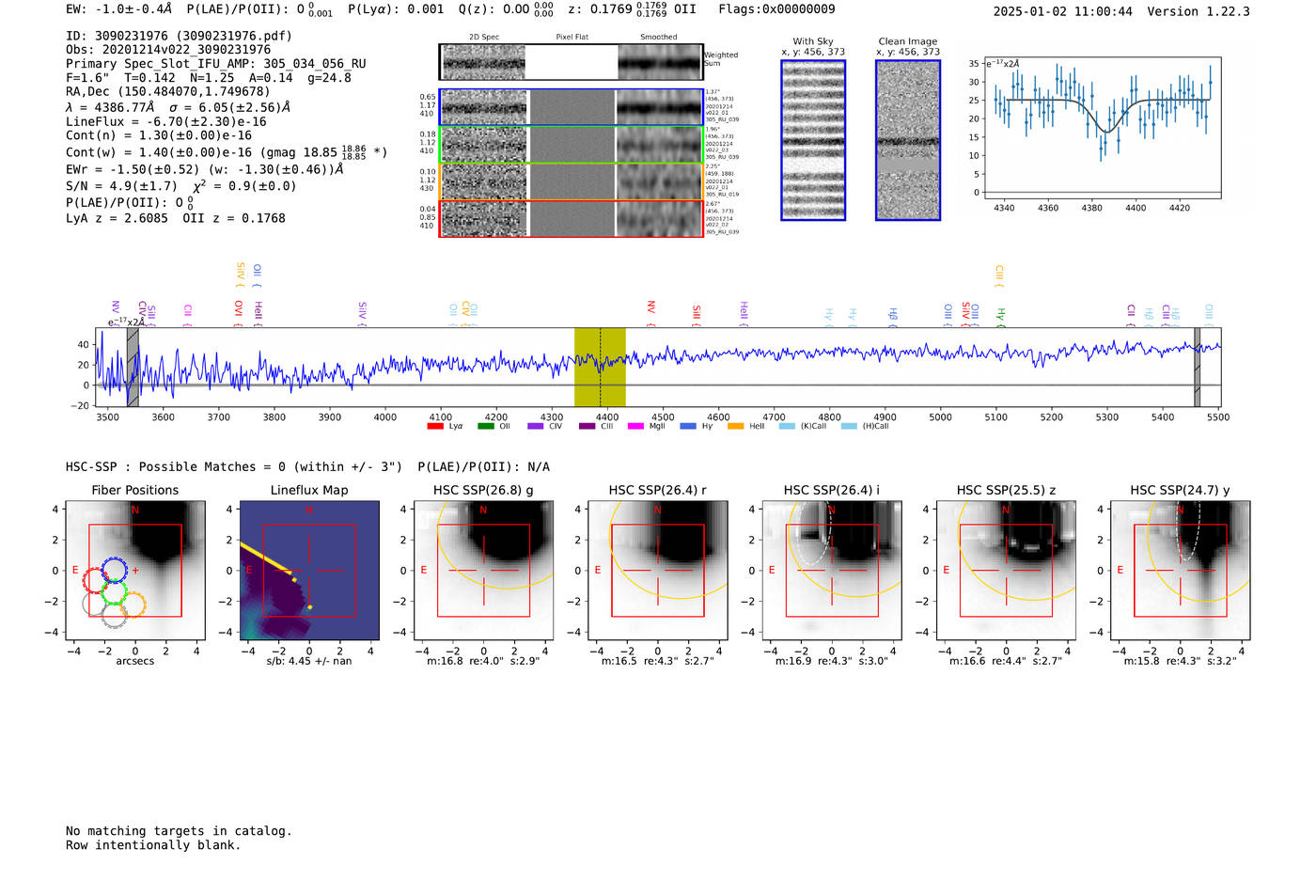Click the 's/b: 4.45 +/- nan' caption
The image size is (1316, 896).
pyautogui.click(x=309, y=661)
